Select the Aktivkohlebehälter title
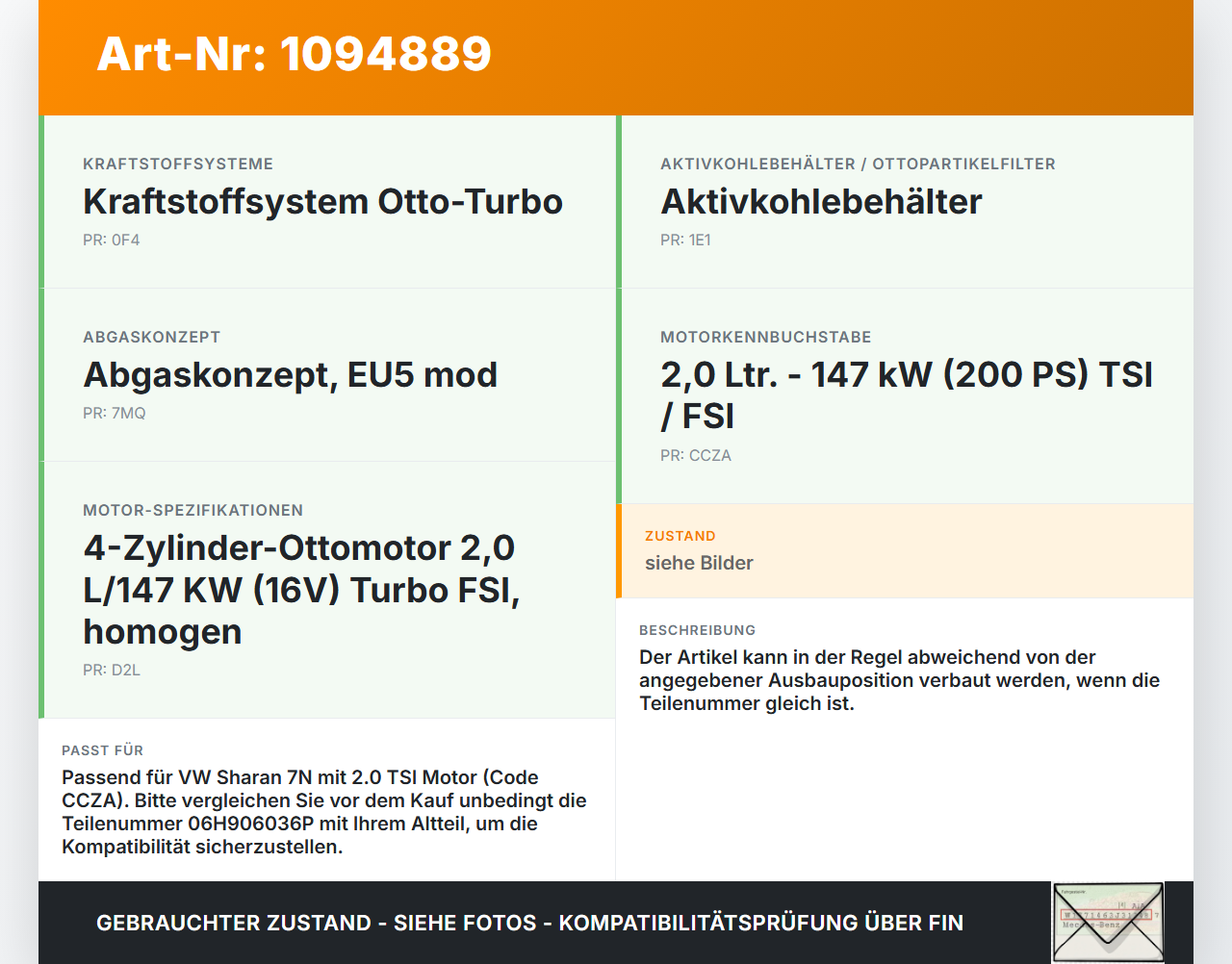This screenshot has height=964, width=1232. (821, 201)
